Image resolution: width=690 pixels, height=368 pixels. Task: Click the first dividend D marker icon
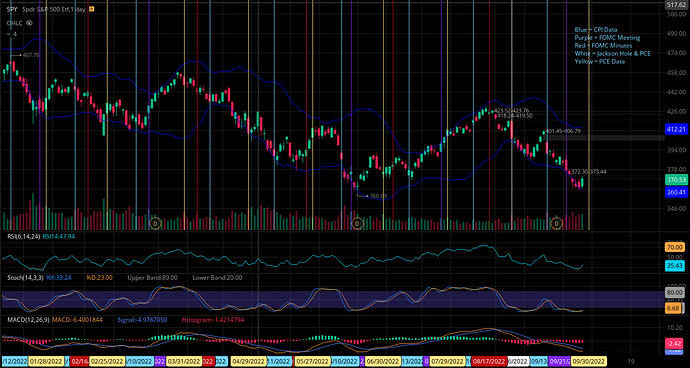(155, 223)
